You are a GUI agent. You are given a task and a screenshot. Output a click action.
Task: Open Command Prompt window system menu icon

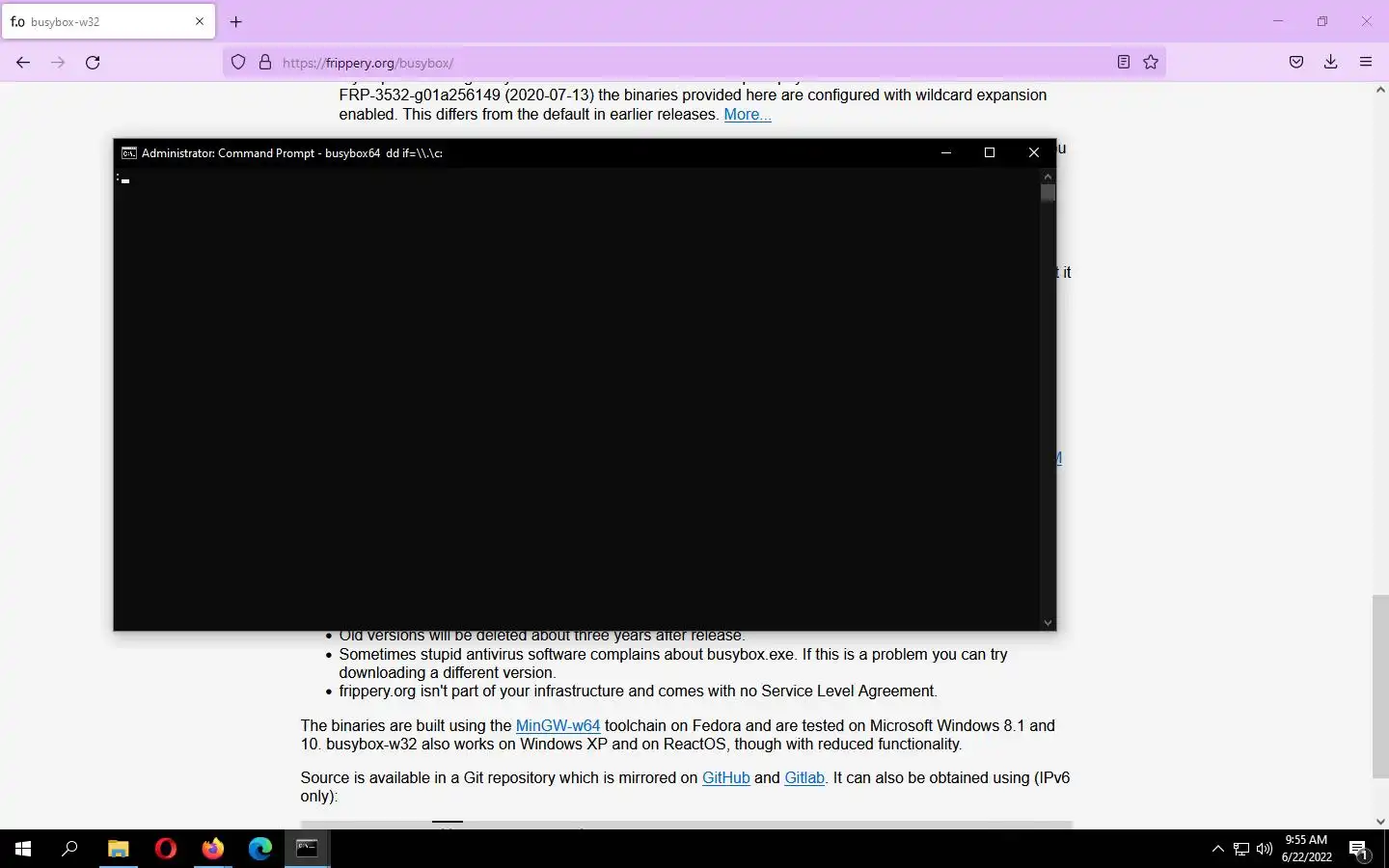(128, 152)
